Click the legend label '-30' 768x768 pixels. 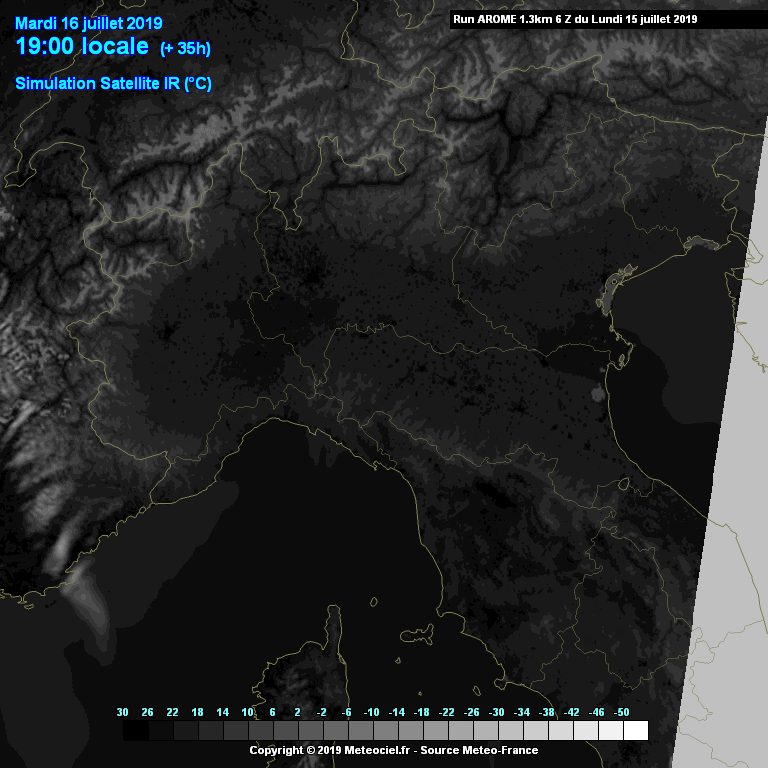(497, 712)
